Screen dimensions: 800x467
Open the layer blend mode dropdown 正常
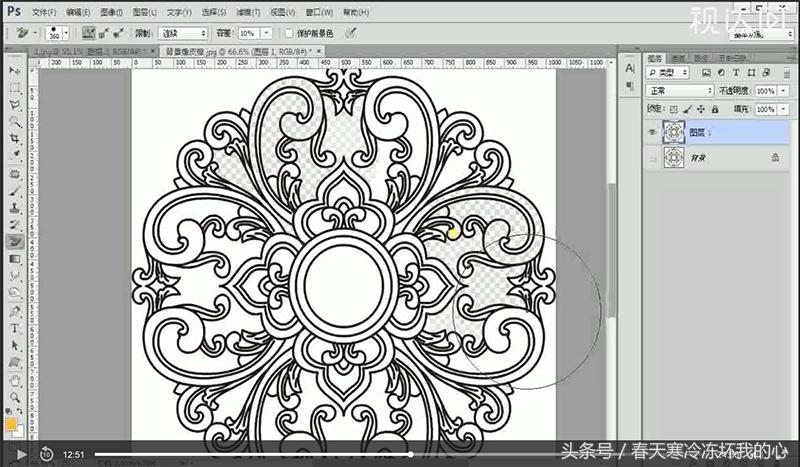pos(678,90)
